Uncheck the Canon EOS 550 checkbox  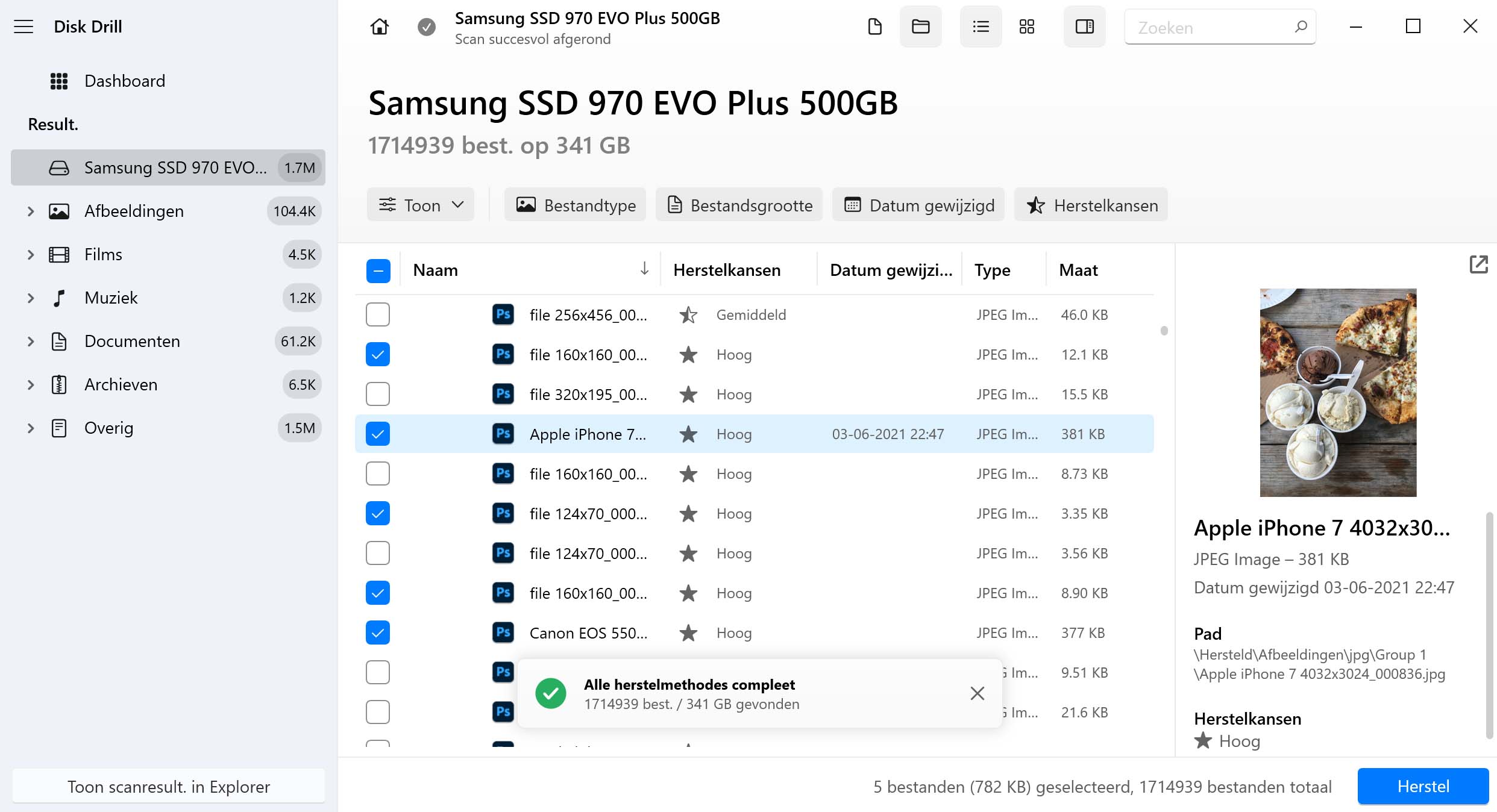pyautogui.click(x=378, y=632)
